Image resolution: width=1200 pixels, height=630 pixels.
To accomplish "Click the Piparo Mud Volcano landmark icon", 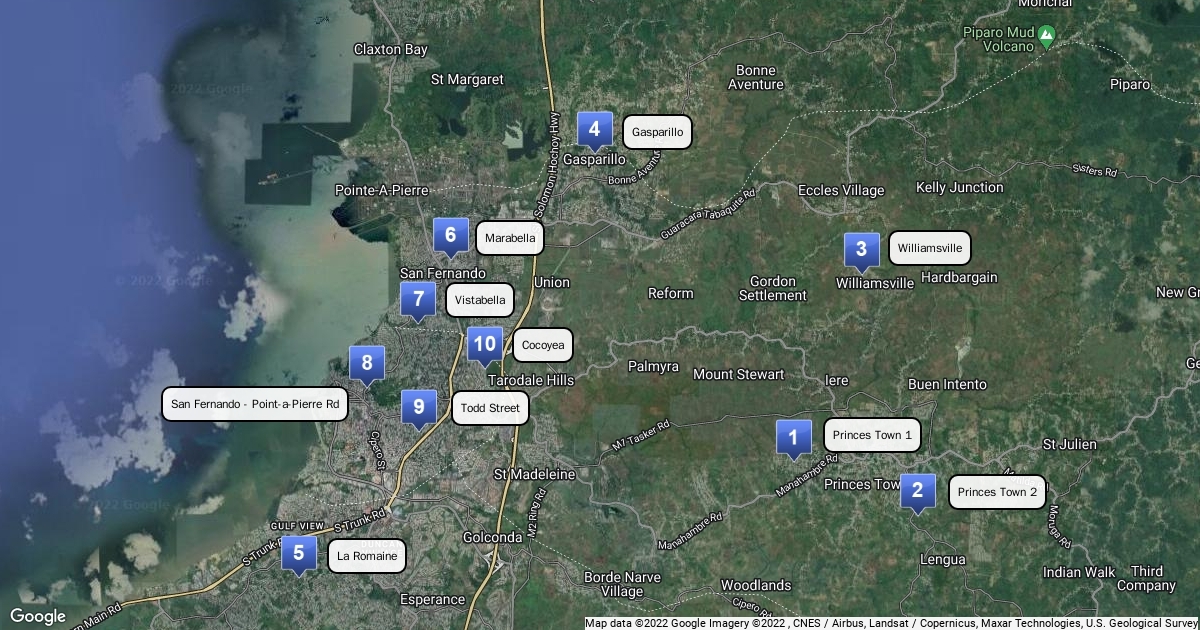I will coord(1046,38).
